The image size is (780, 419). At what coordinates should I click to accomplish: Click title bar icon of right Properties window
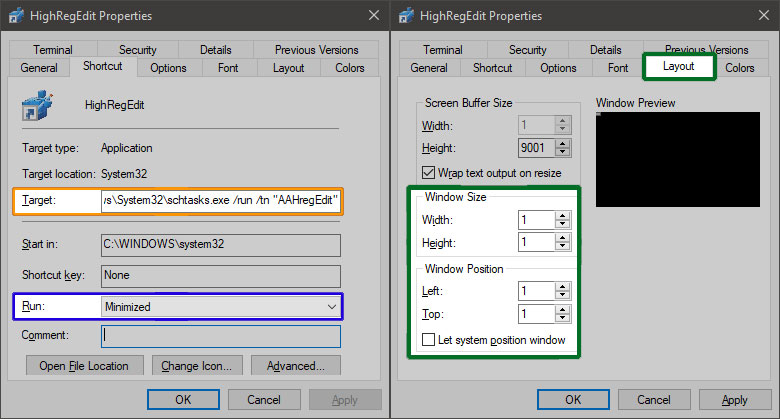pos(406,15)
